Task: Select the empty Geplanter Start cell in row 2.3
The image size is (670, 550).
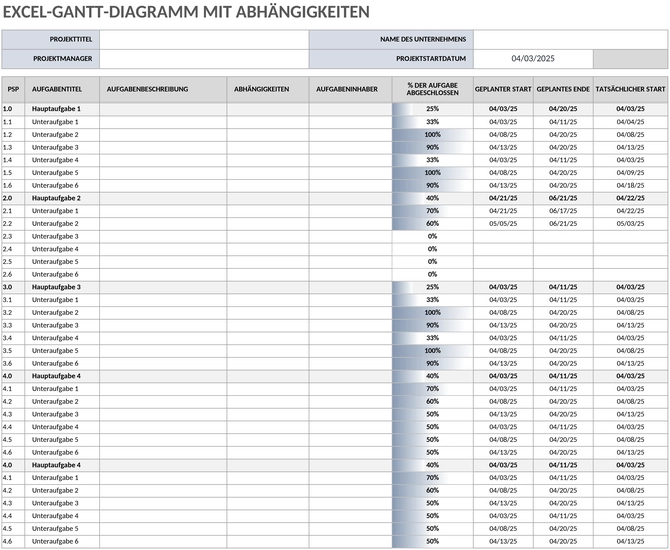Action: [x=503, y=236]
